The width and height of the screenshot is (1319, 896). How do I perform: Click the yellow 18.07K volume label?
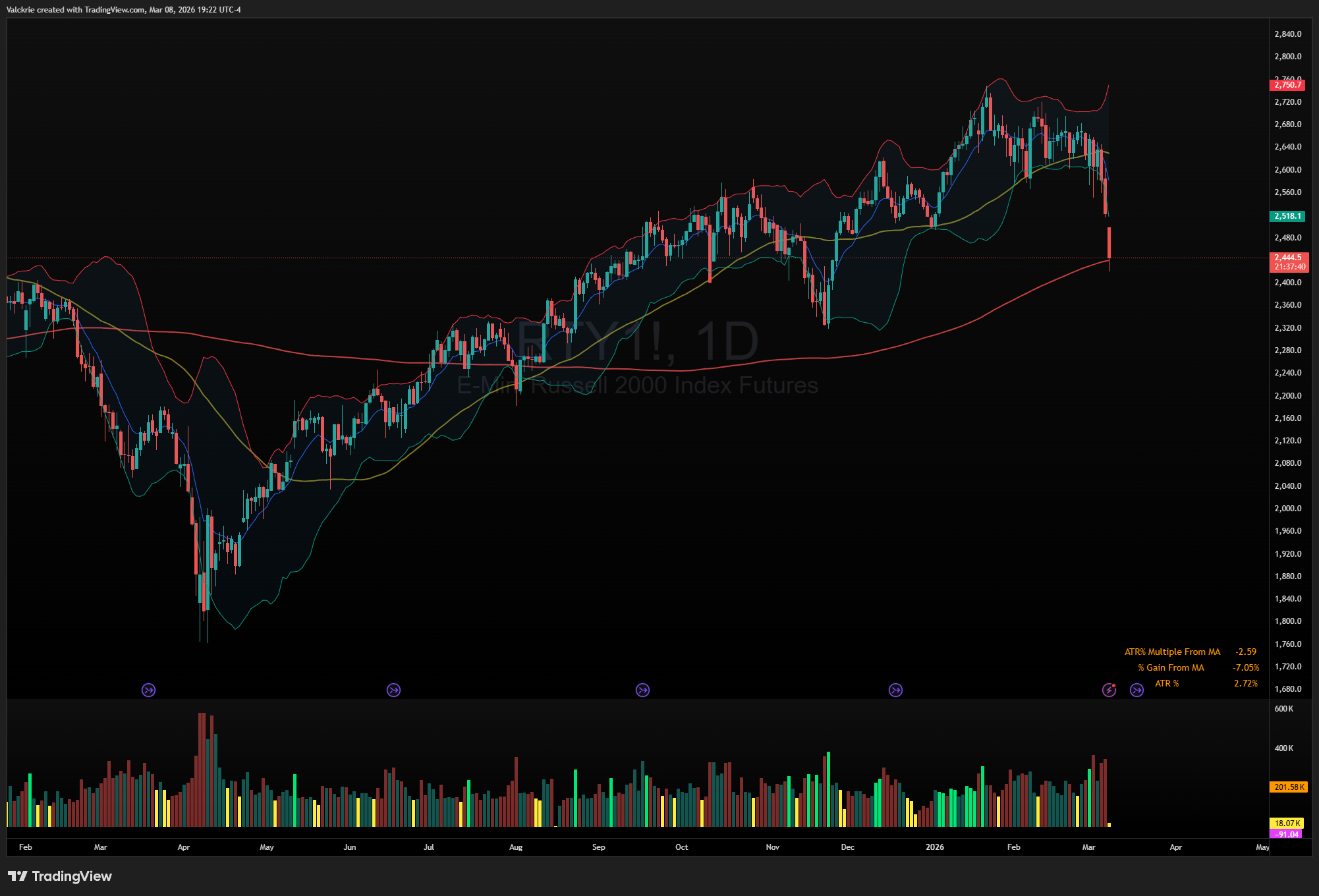[1287, 824]
